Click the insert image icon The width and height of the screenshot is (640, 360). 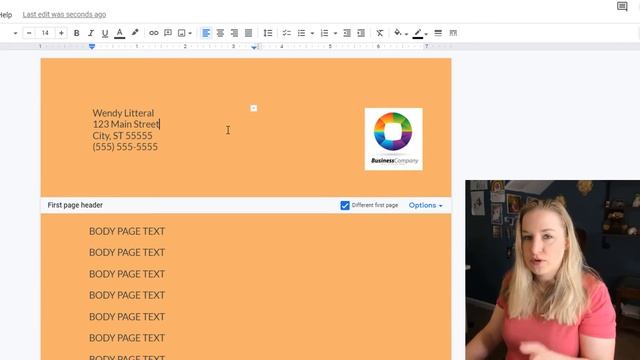[182, 33]
